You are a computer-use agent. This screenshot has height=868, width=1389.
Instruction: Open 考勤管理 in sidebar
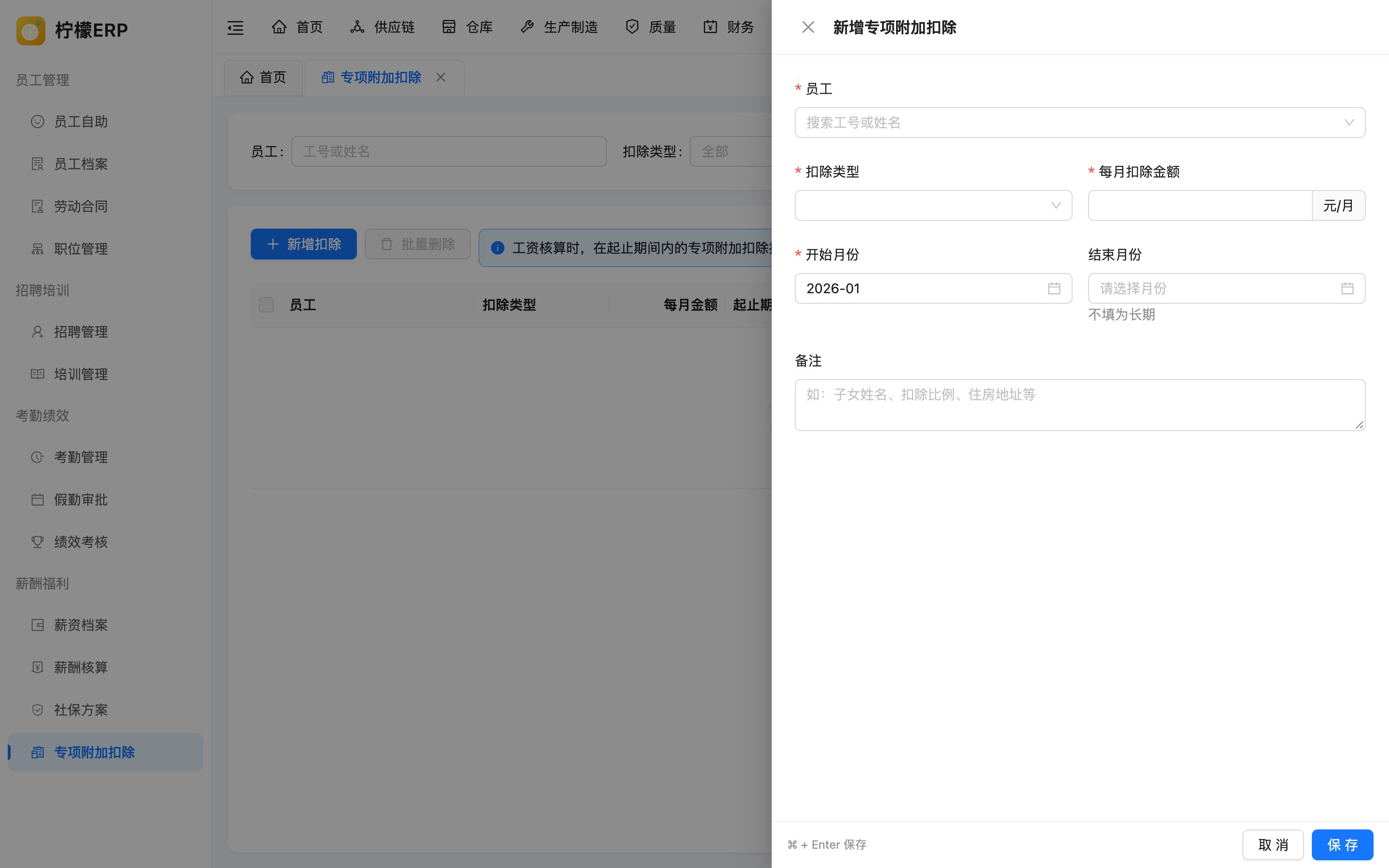coord(106,457)
